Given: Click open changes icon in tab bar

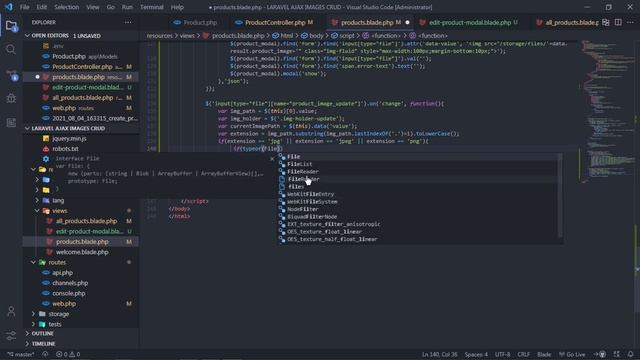Looking at the screenshot, I should click(x=606, y=22).
